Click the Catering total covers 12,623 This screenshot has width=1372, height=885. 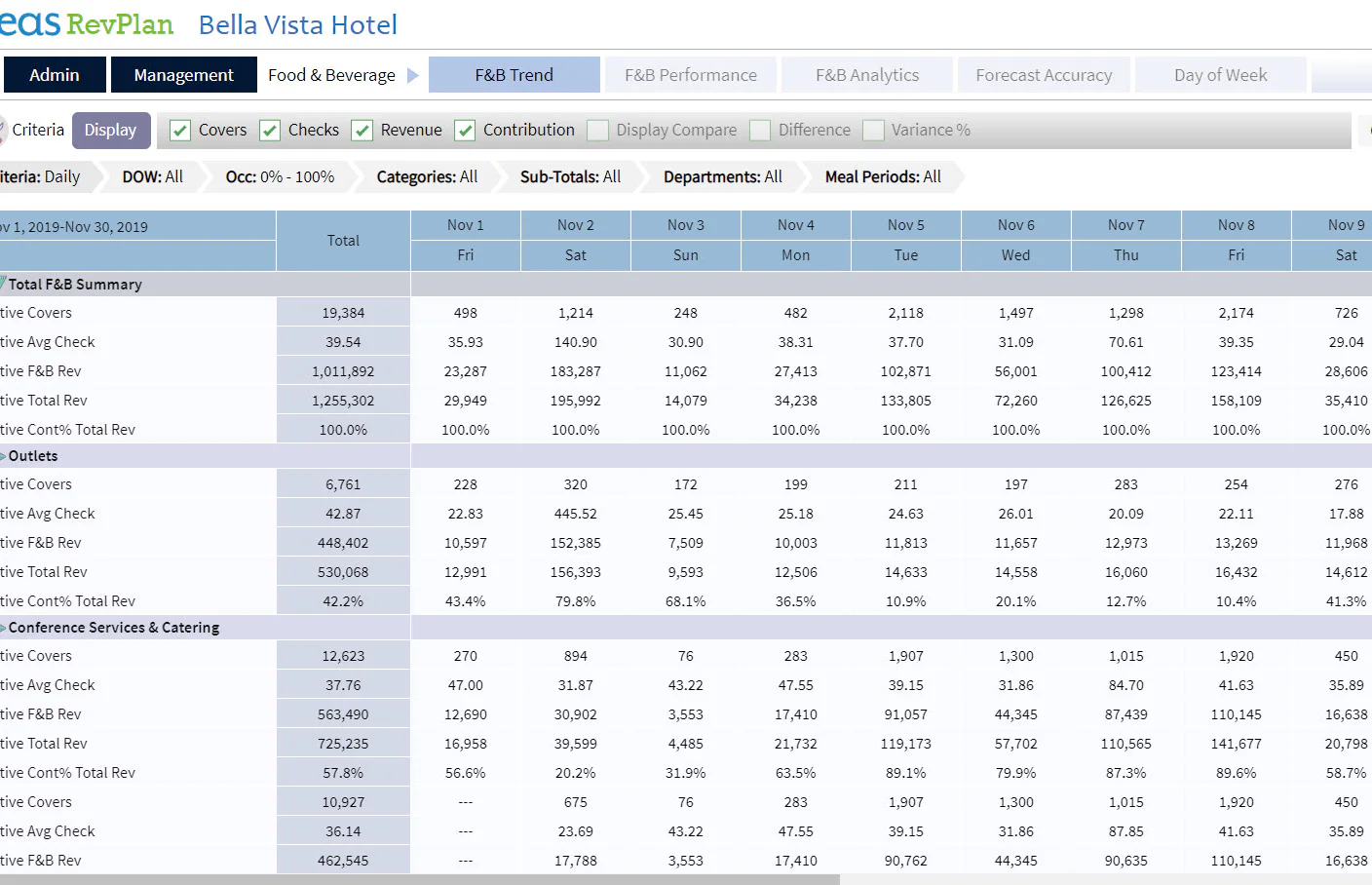(x=343, y=656)
